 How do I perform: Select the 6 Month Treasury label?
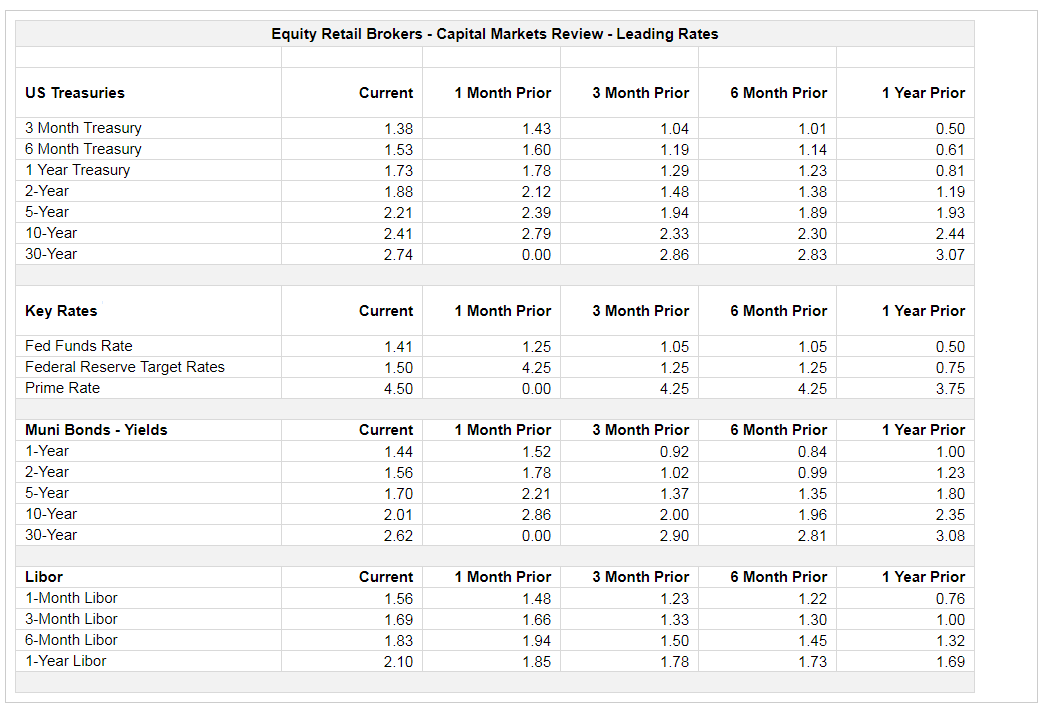[83, 149]
